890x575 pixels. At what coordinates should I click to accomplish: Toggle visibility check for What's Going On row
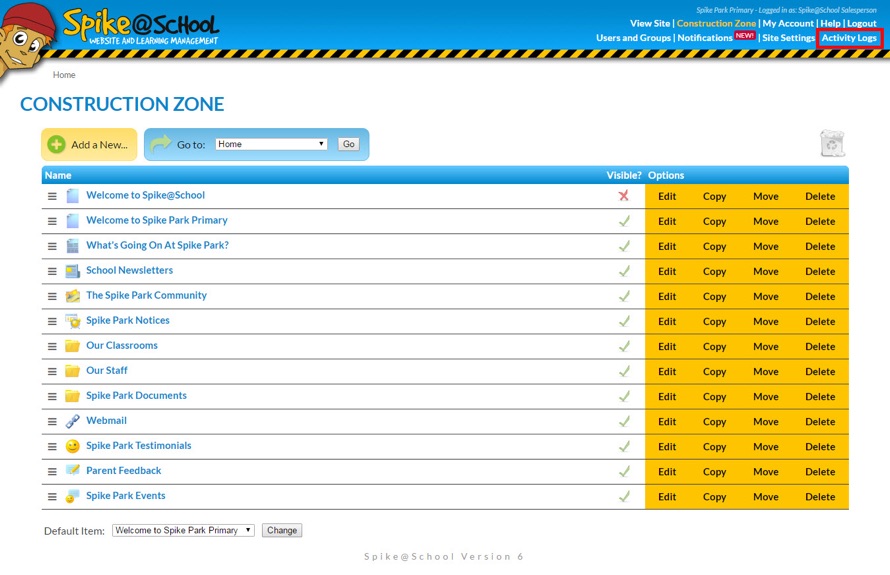coord(624,246)
